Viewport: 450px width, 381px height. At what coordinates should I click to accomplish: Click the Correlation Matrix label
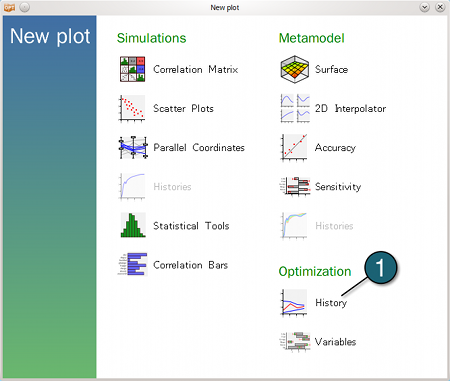point(196,69)
